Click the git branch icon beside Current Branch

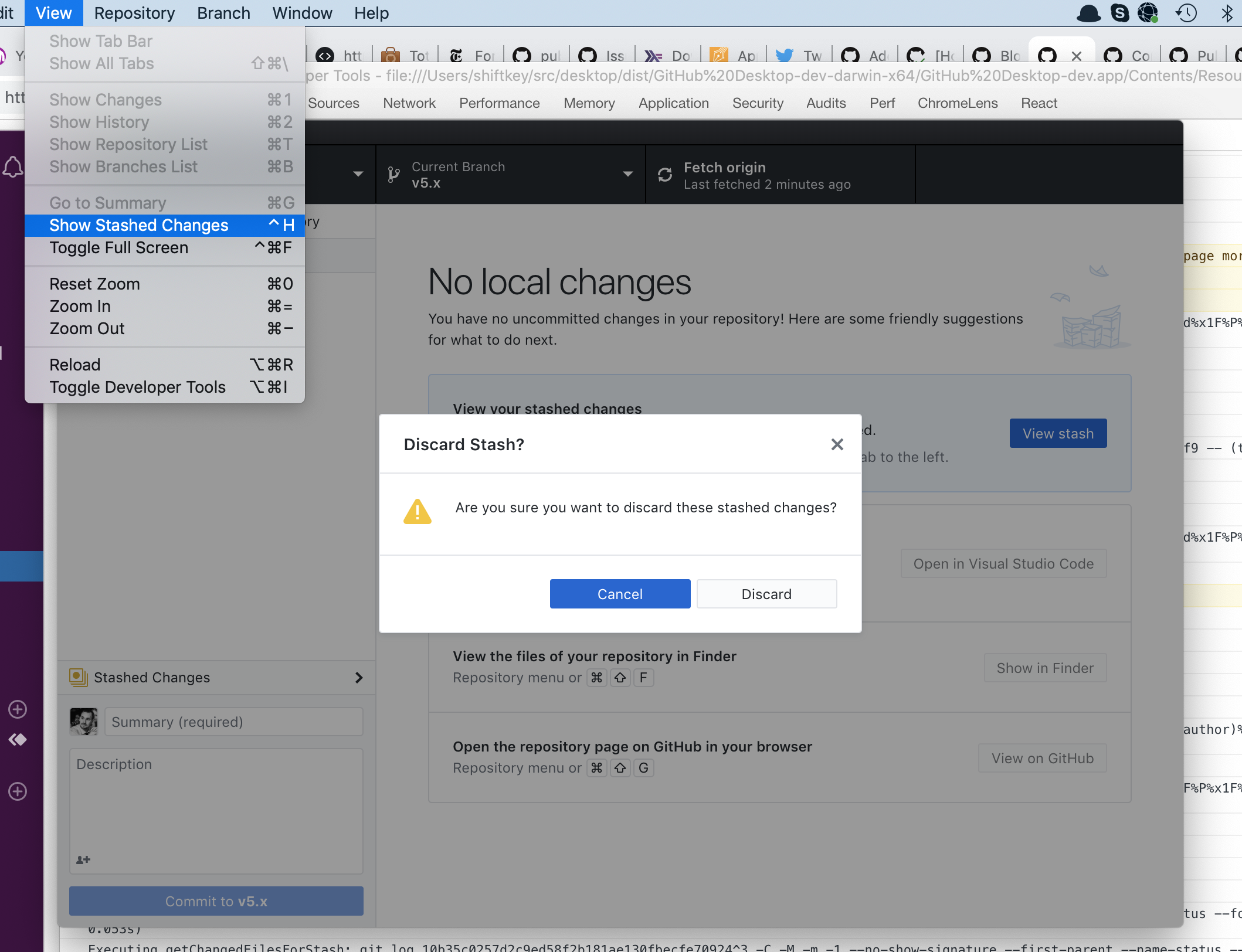pyautogui.click(x=392, y=174)
